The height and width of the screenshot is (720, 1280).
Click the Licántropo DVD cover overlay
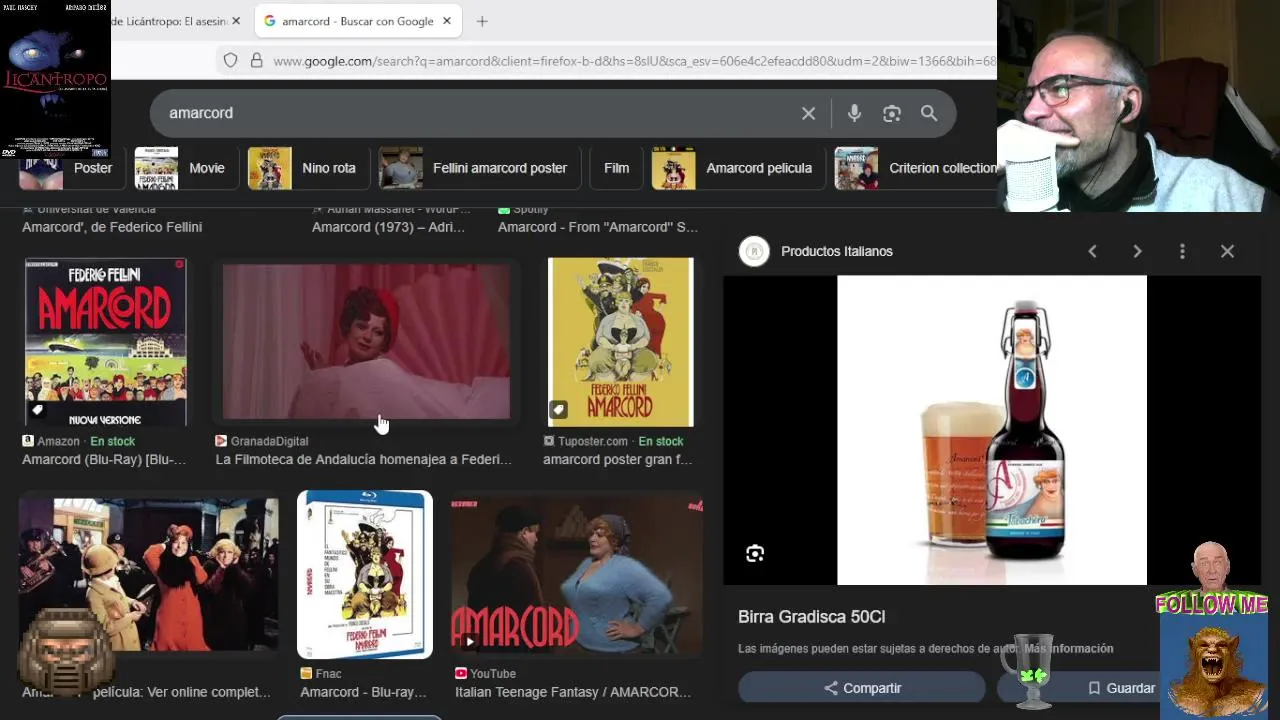pos(55,79)
